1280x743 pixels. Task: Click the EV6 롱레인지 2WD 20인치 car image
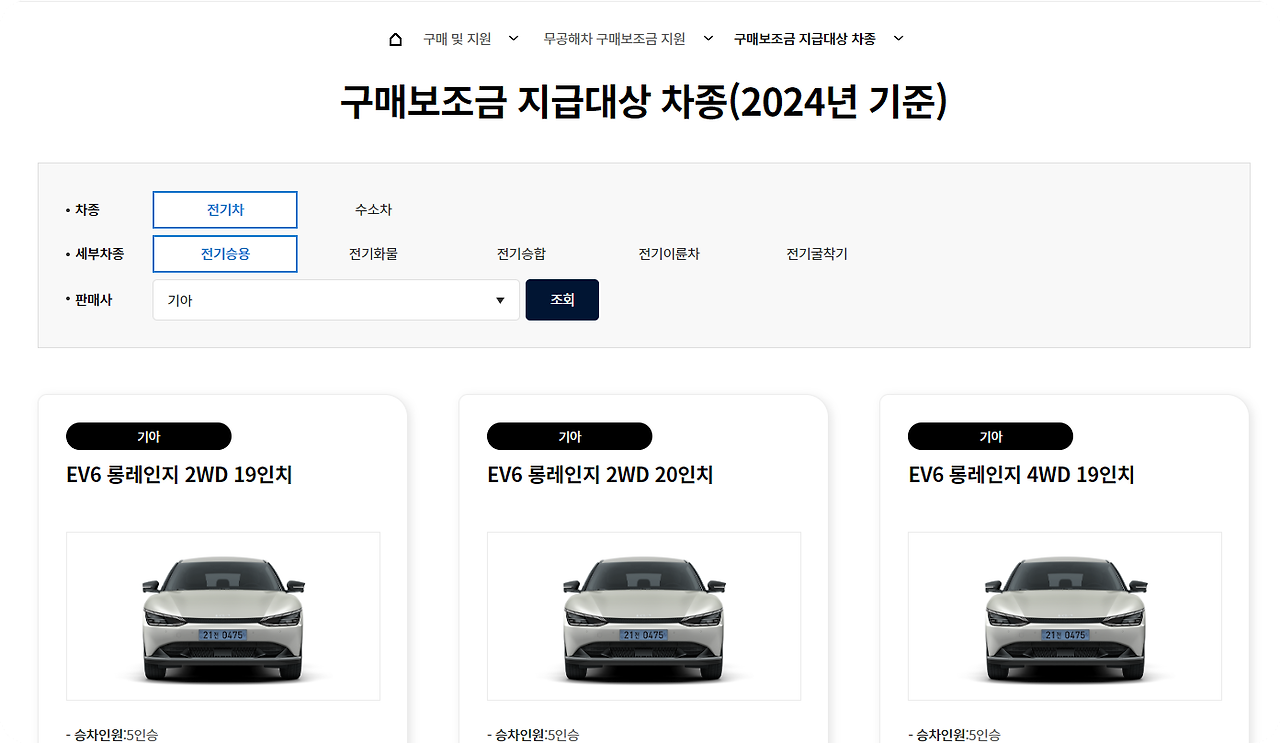click(643, 615)
